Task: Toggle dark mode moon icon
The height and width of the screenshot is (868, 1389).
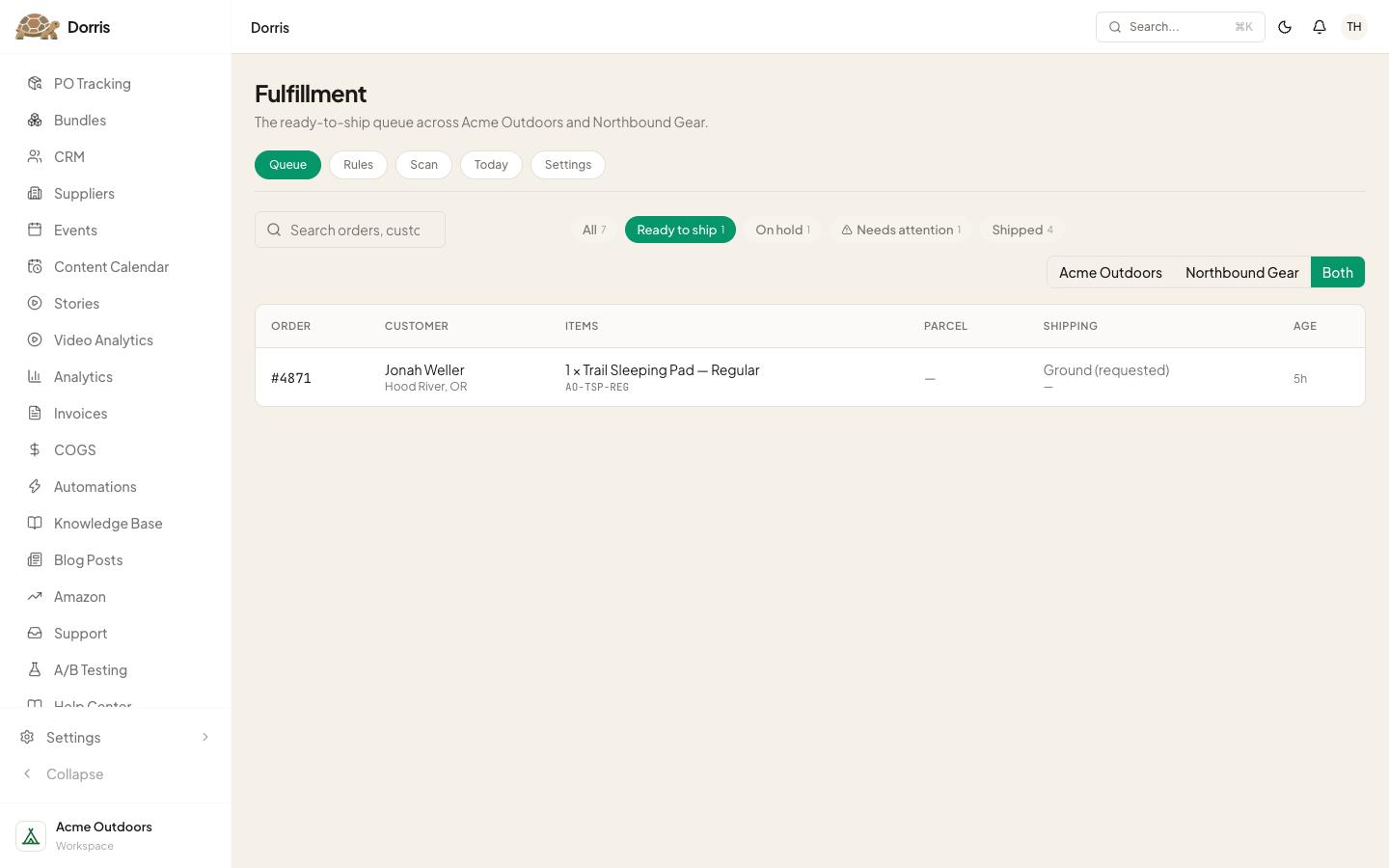Action: click(x=1285, y=27)
